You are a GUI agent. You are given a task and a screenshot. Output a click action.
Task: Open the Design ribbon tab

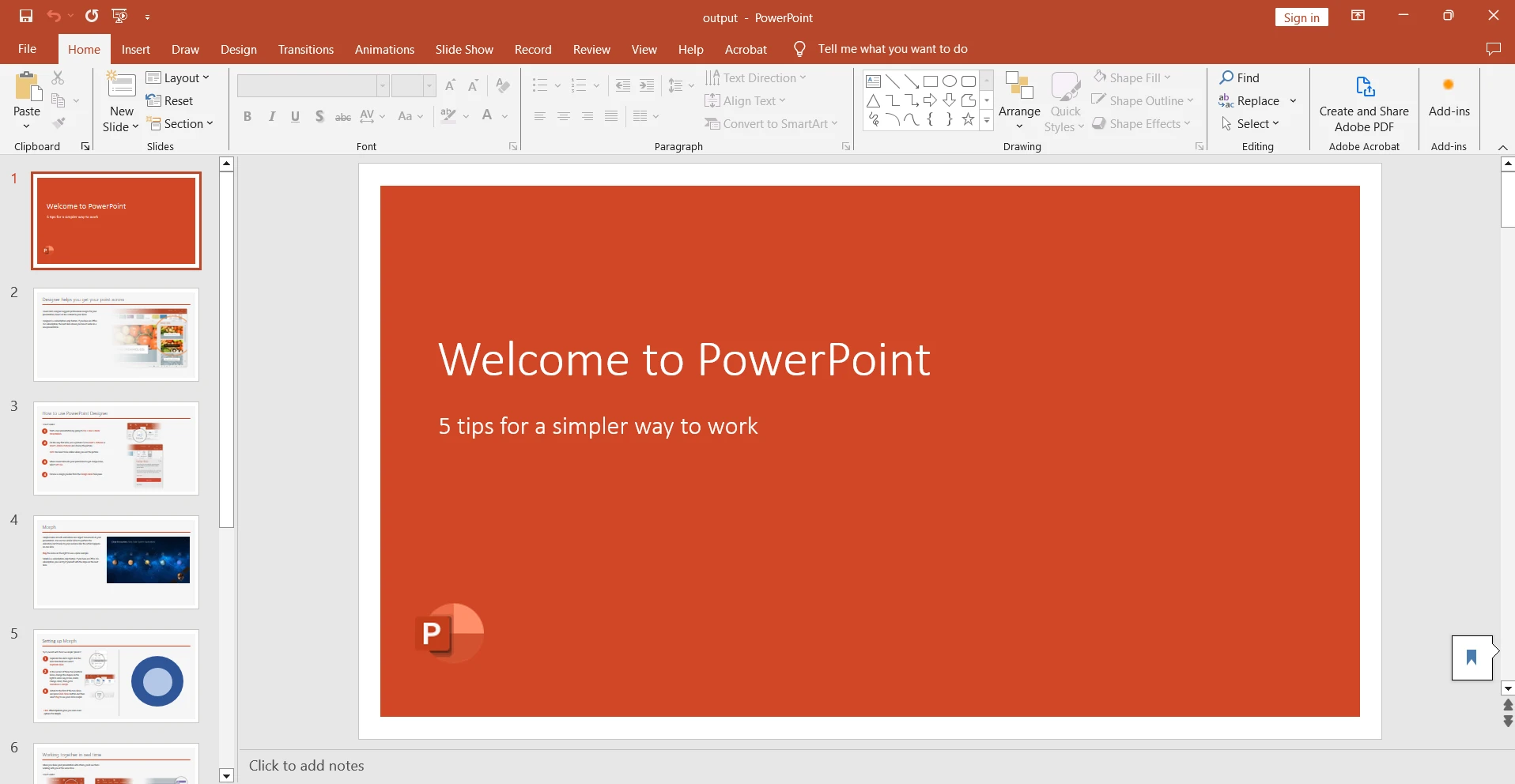tap(238, 49)
